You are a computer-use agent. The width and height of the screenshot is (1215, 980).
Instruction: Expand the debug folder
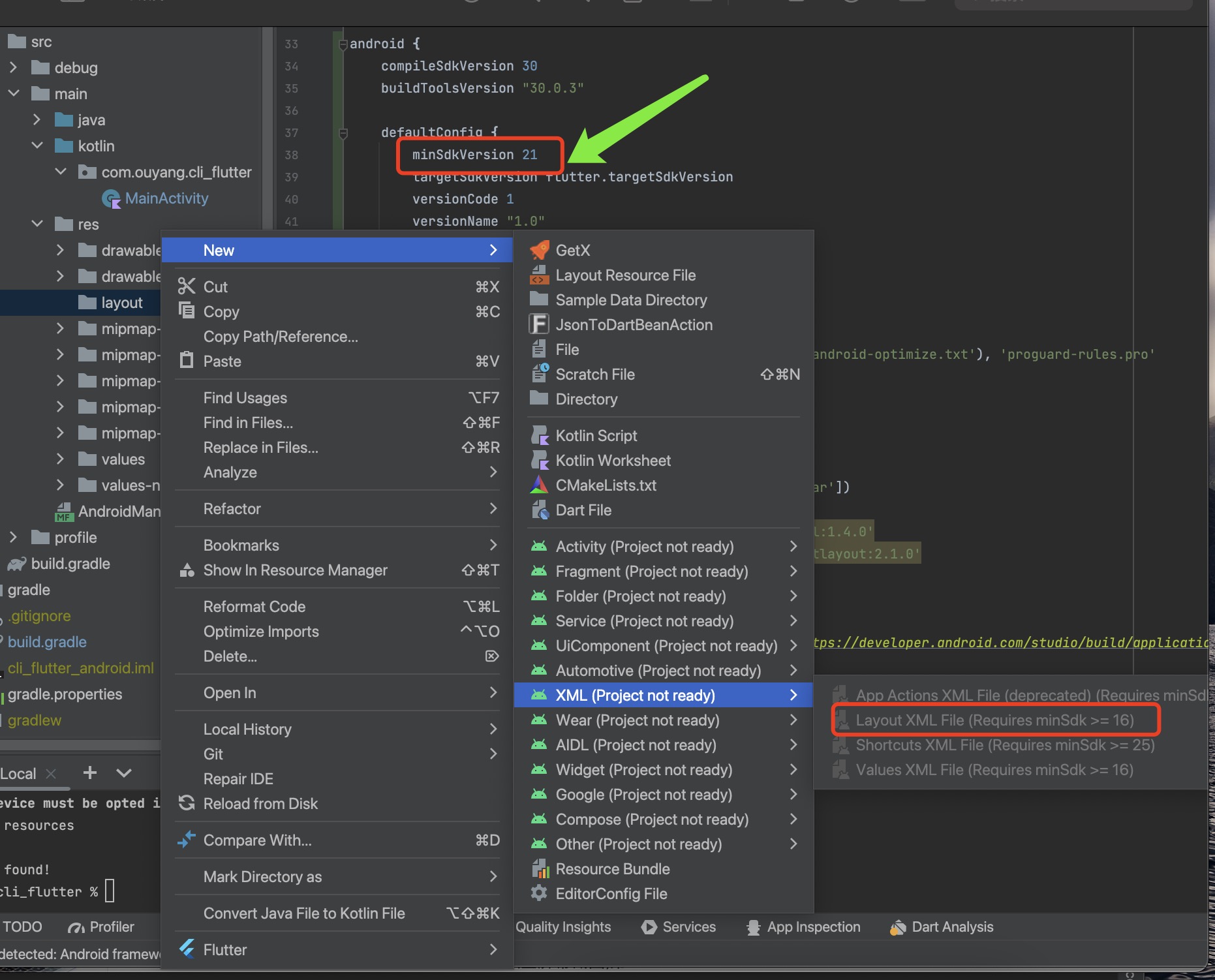[x=14, y=67]
